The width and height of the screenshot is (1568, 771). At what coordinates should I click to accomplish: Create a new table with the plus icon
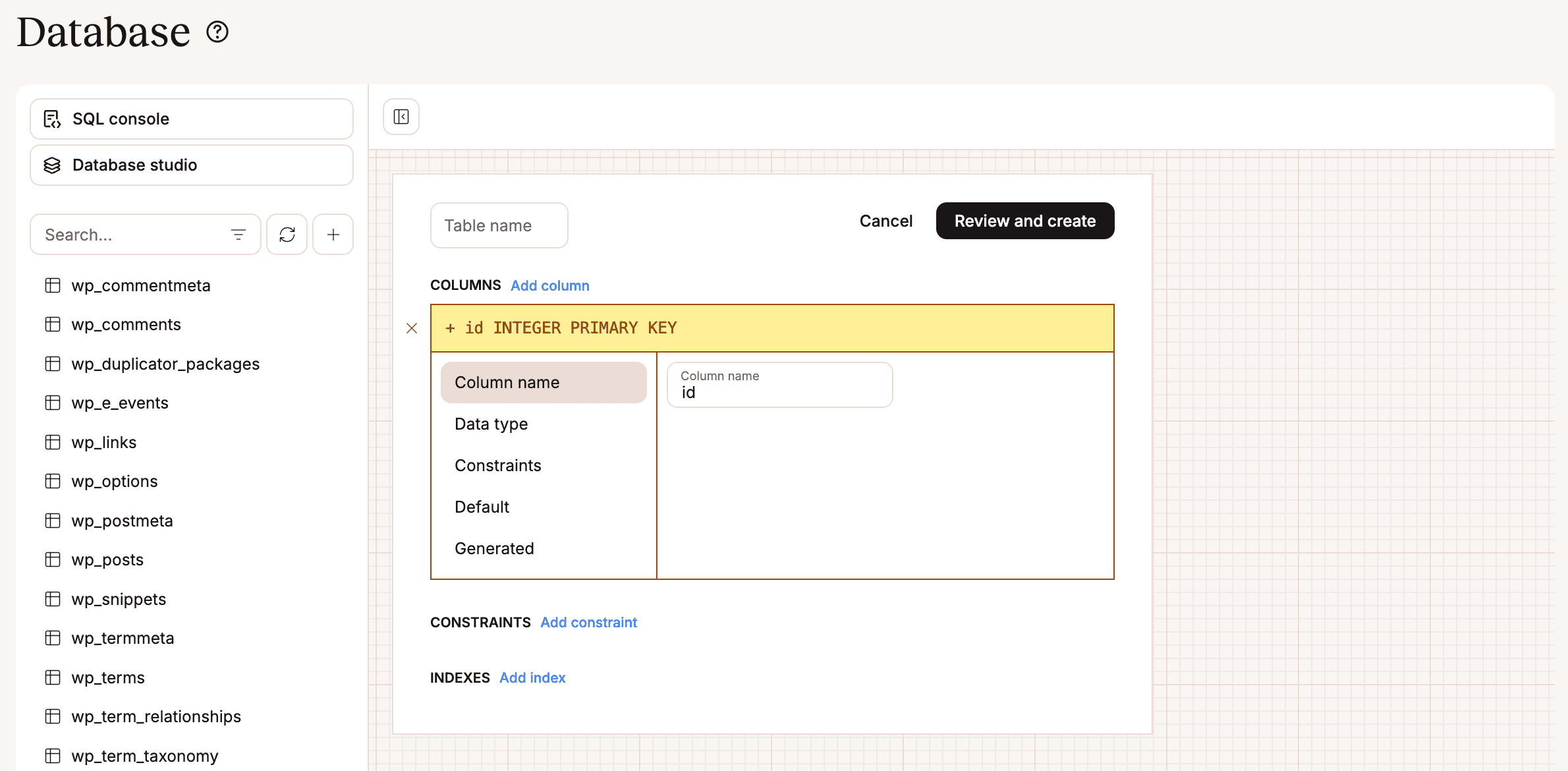[333, 234]
